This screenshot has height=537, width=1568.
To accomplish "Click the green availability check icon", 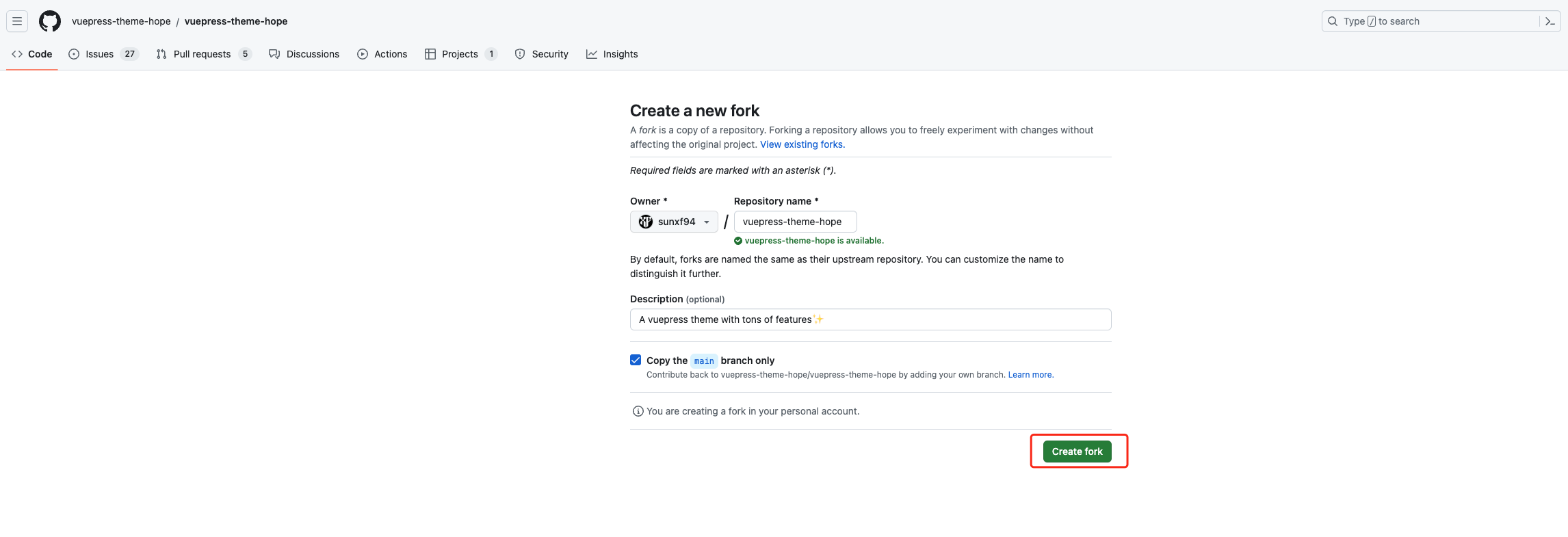I will click(x=738, y=241).
